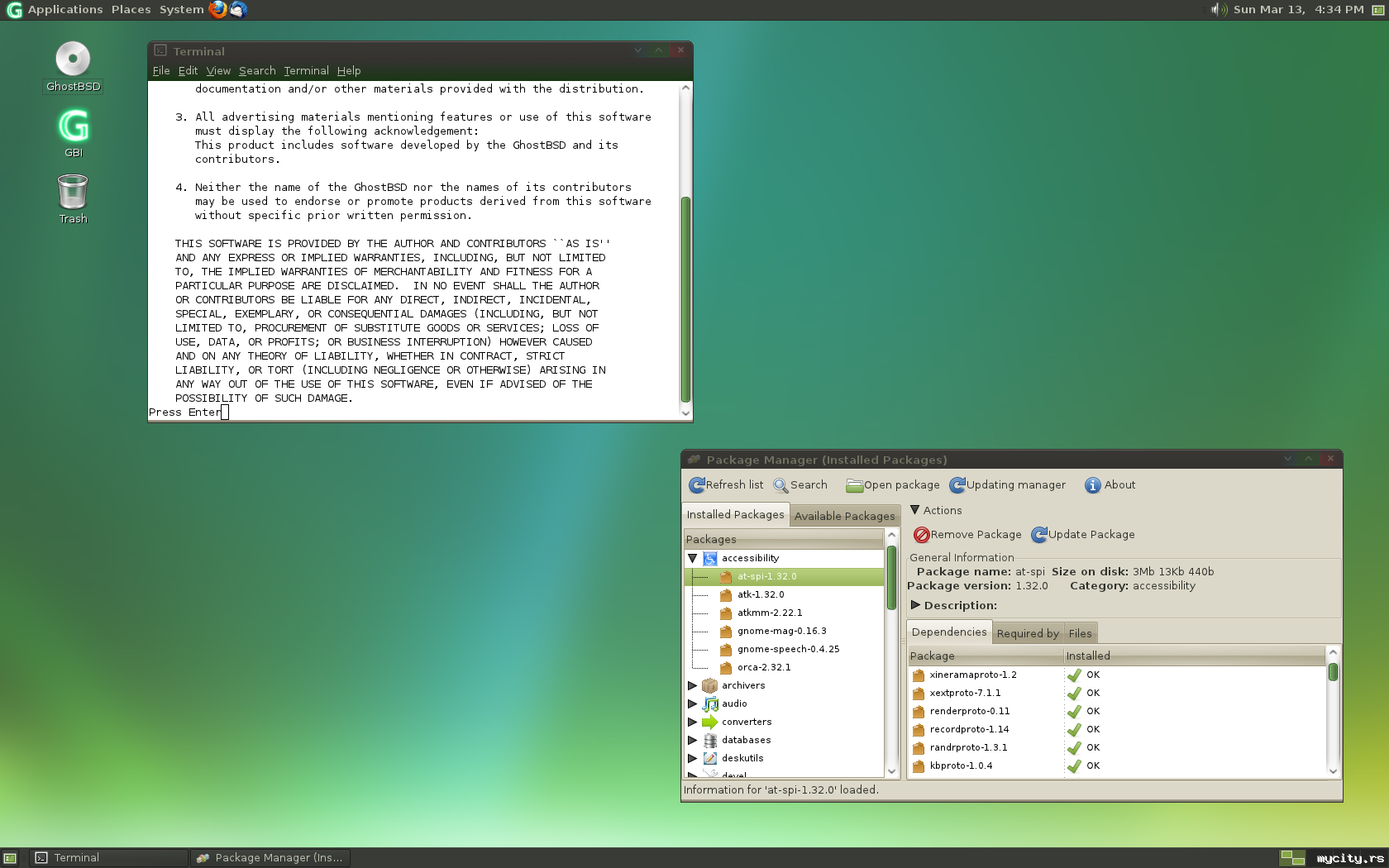Click the Package Manager taskbar button
The width and height of the screenshot is (1389, 868).
coord(270,858)
